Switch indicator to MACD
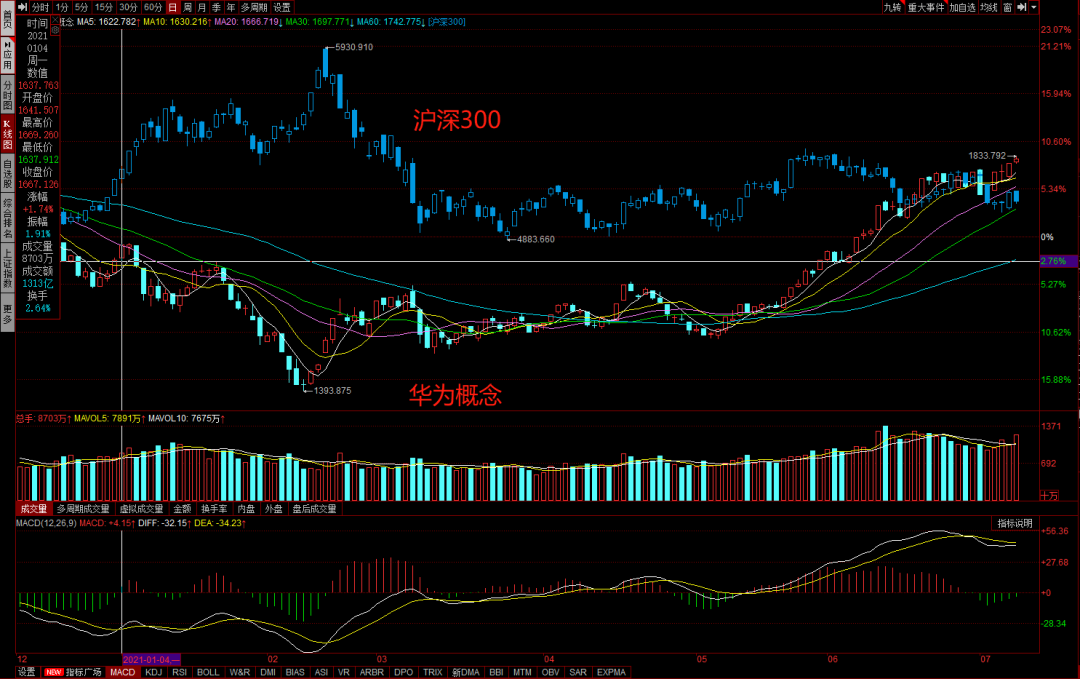 point(123,672)
